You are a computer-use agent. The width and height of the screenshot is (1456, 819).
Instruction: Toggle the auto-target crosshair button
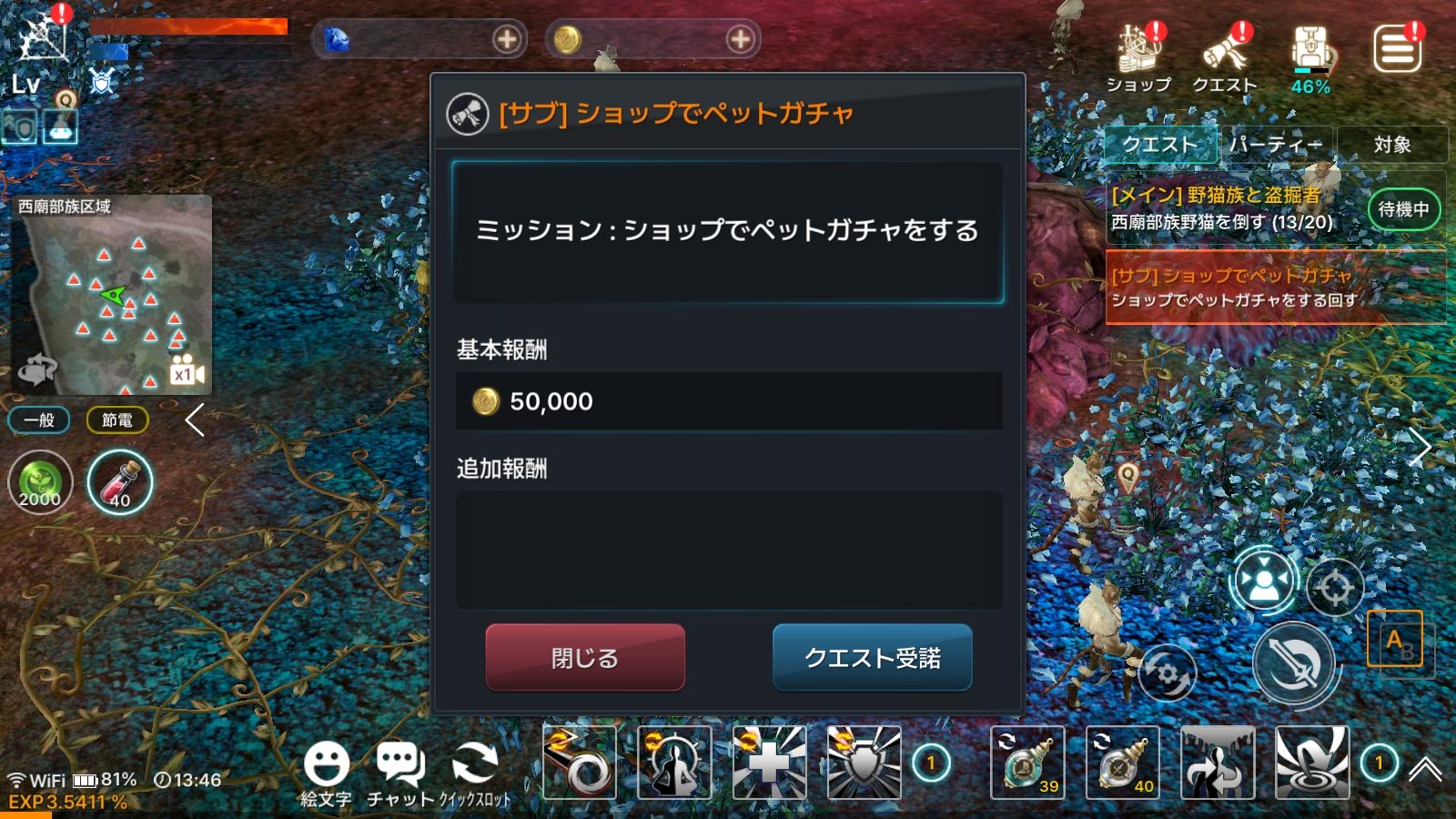1335,588
